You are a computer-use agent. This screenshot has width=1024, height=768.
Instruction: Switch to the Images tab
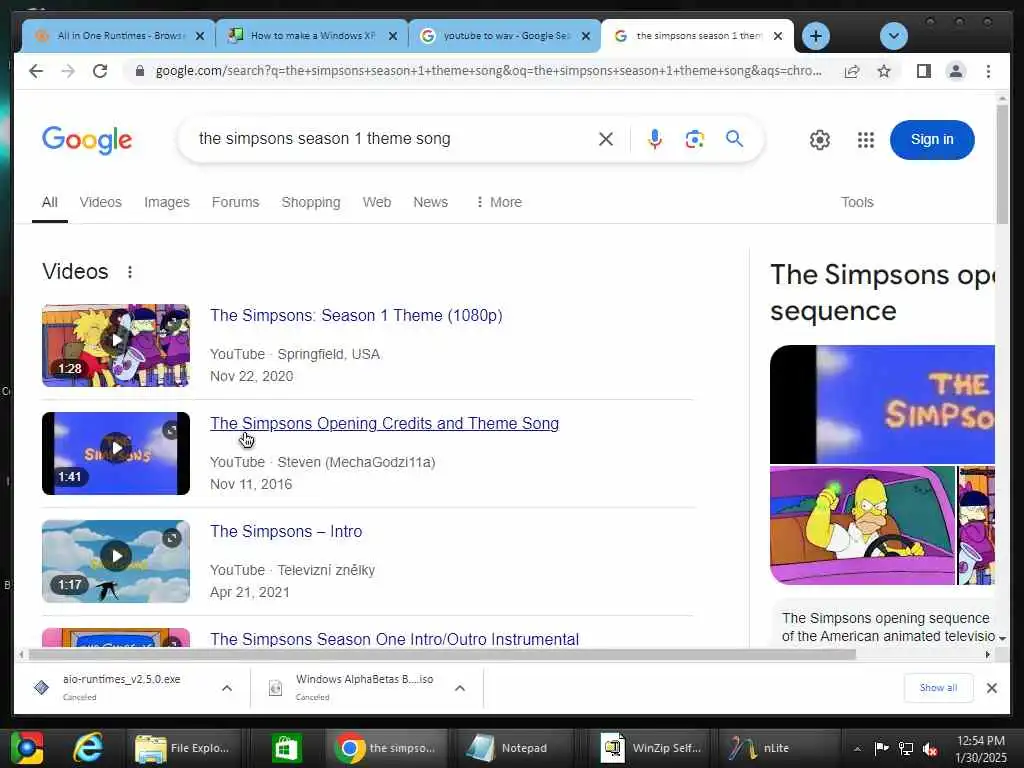167,202
